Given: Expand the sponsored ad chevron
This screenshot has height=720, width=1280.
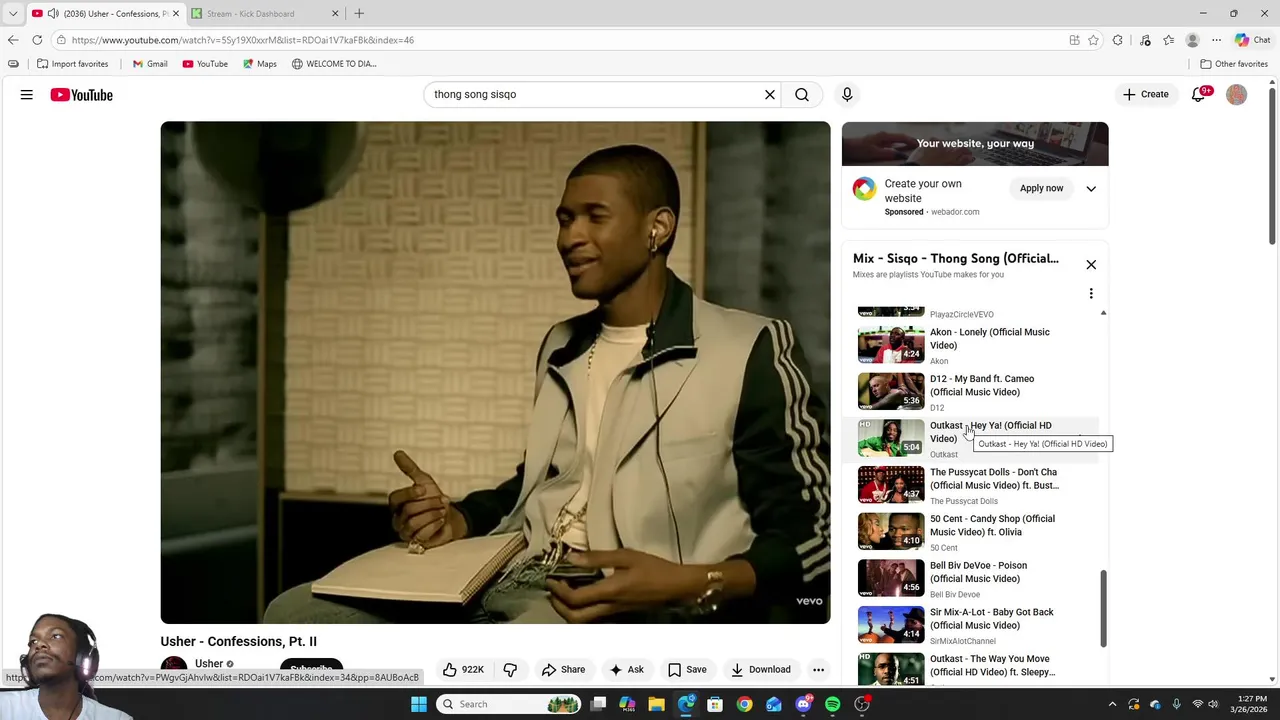Looking at the screenshot, I should [1091, 189].
